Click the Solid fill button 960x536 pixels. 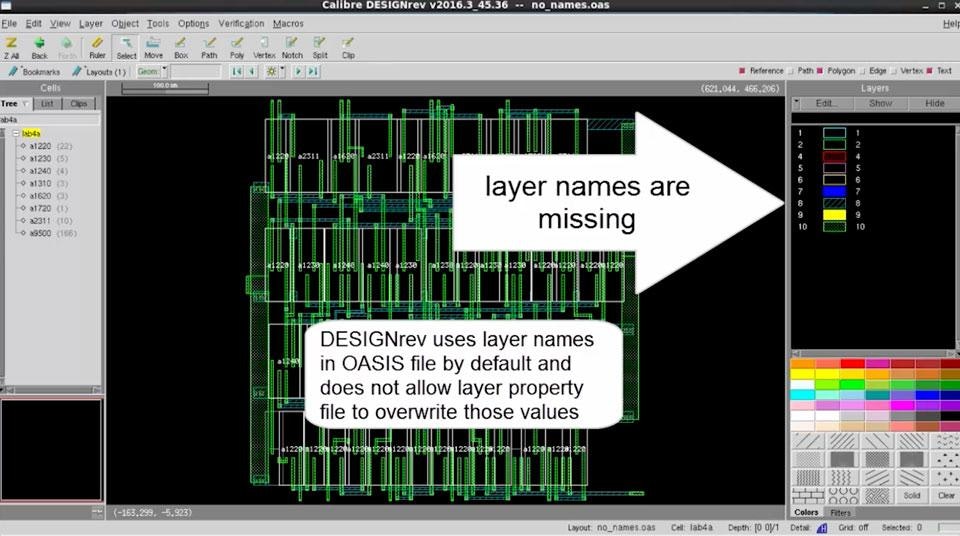912,495
